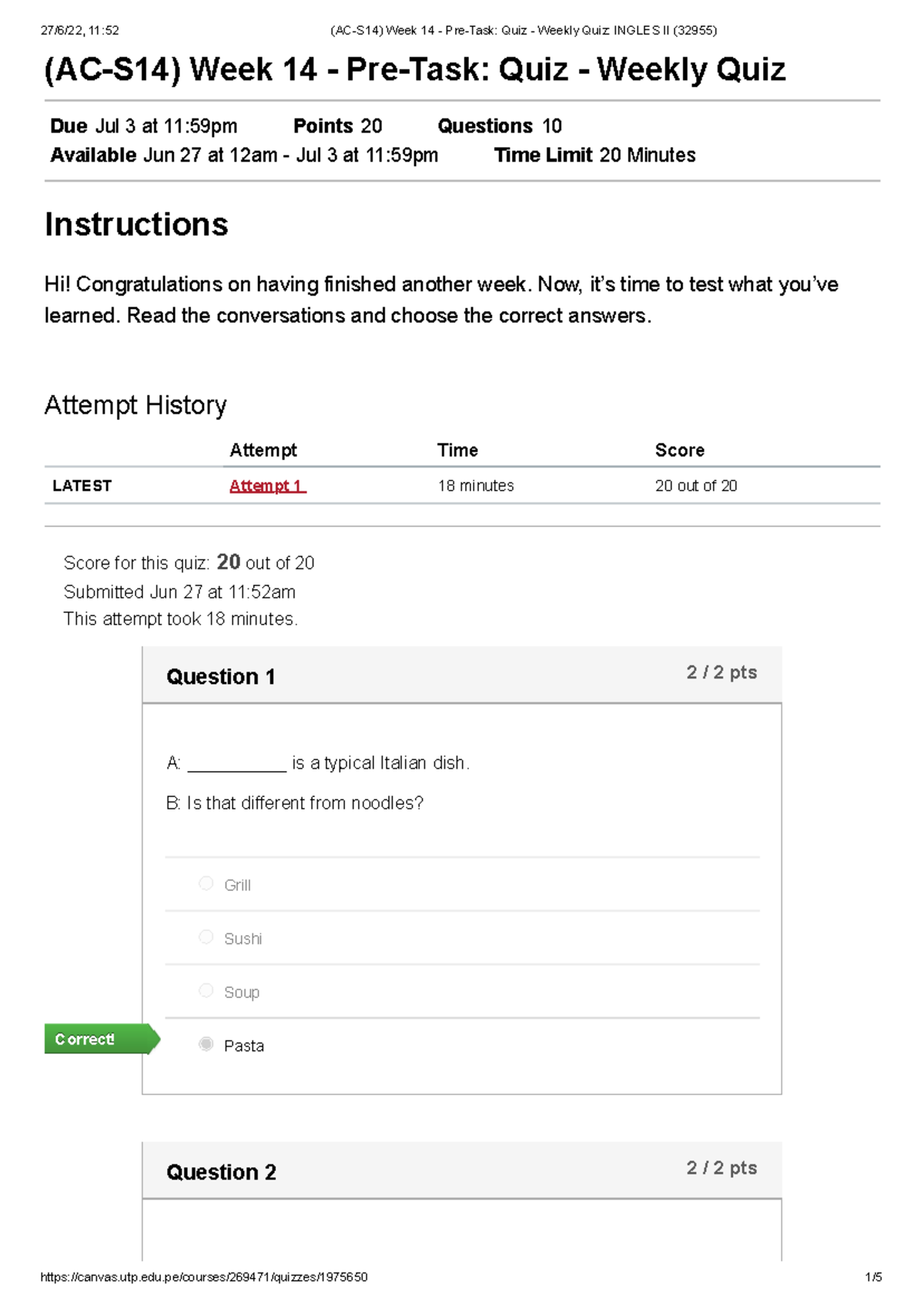Screen dimensions: 924x1307
Task: Click the Attempt column header
Action: (263, 451)
